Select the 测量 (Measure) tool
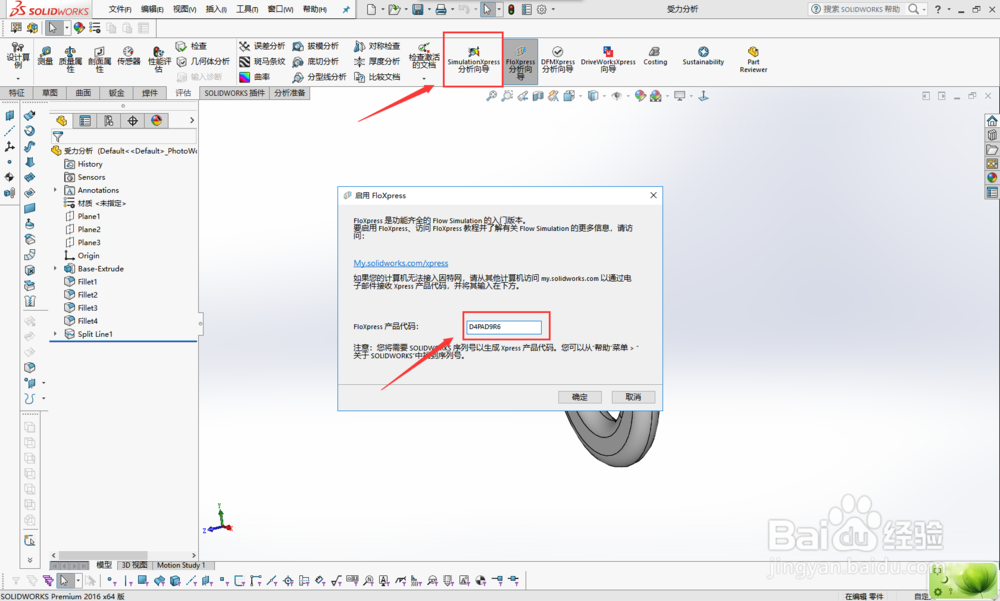This screenshot has height=601, width=1000. coord(45,56)
